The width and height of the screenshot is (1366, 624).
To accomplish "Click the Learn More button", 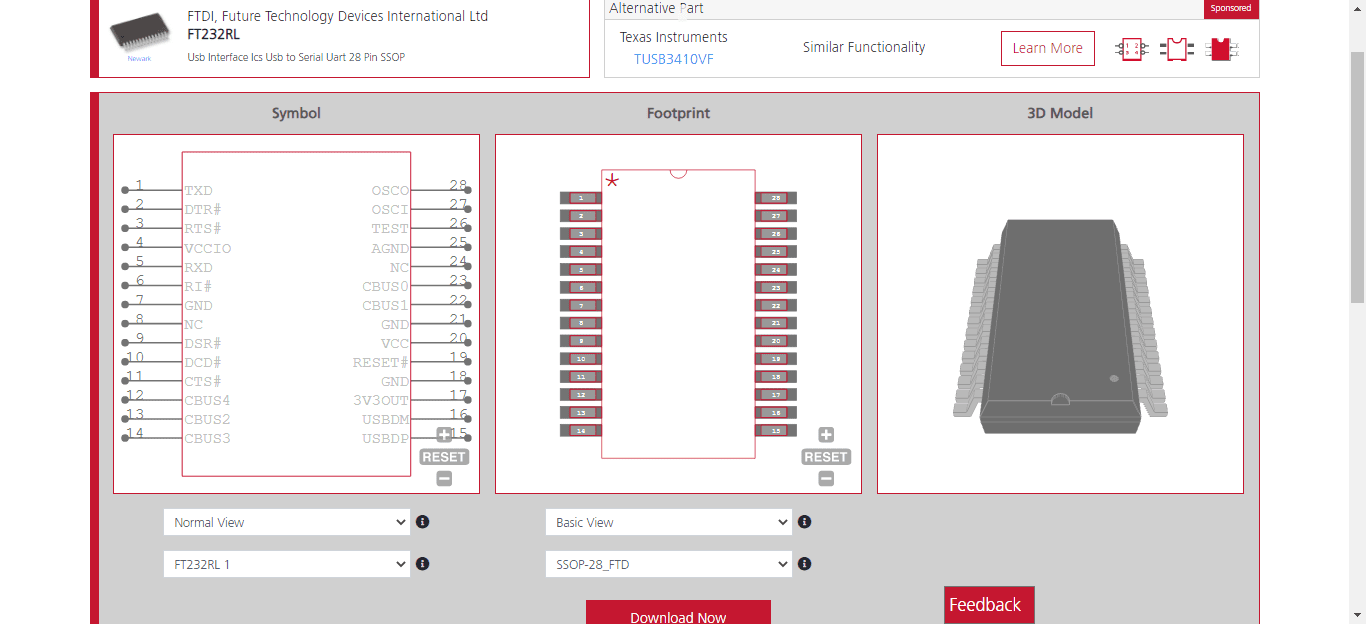I will coord(1048,48).
